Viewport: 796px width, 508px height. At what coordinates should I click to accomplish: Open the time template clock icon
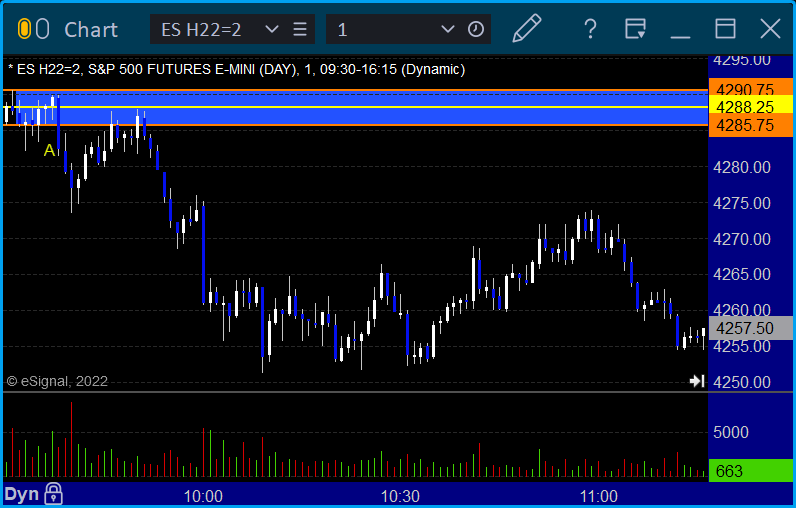click(x=476, y=29)
